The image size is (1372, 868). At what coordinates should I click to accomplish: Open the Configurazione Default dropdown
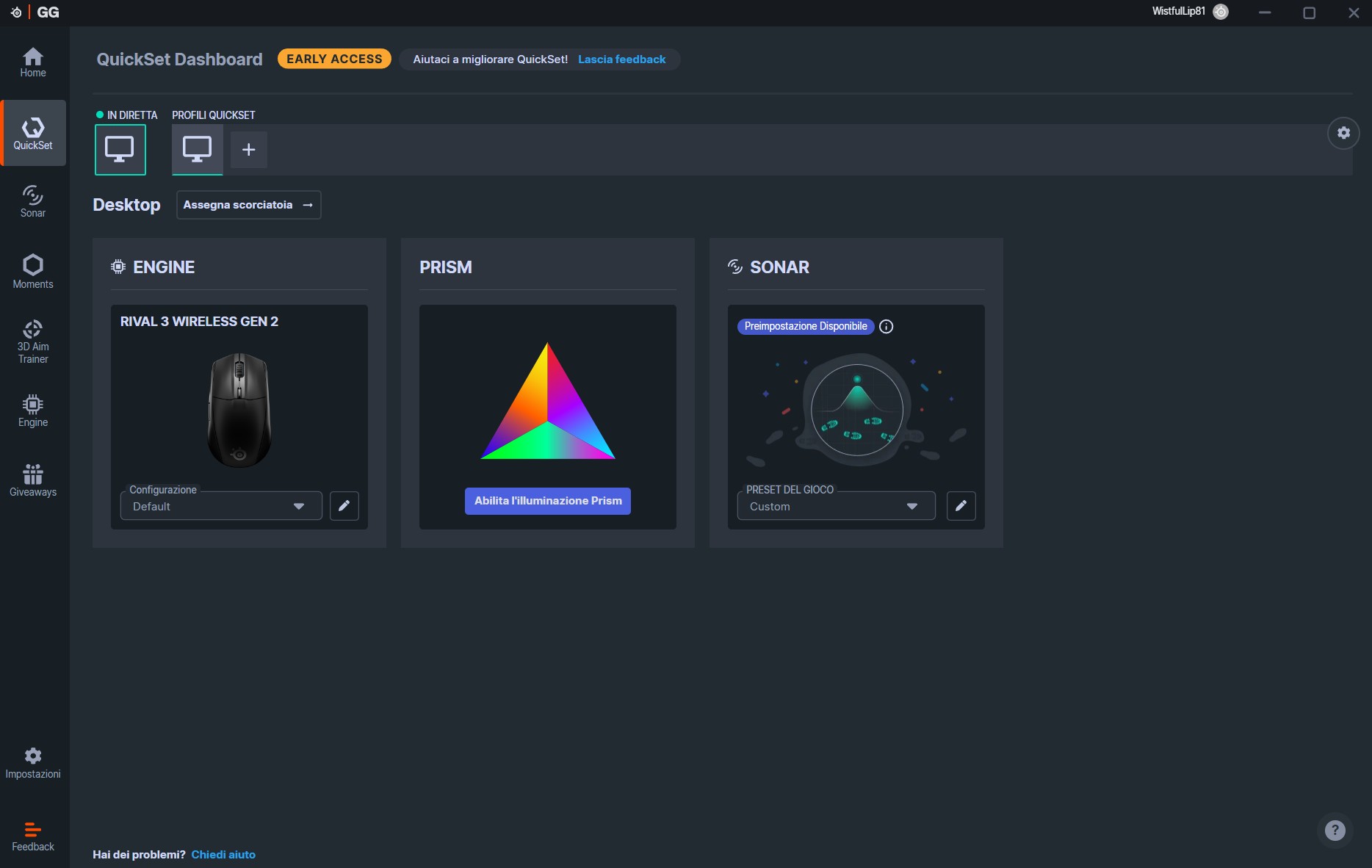(x=221, y=506)
